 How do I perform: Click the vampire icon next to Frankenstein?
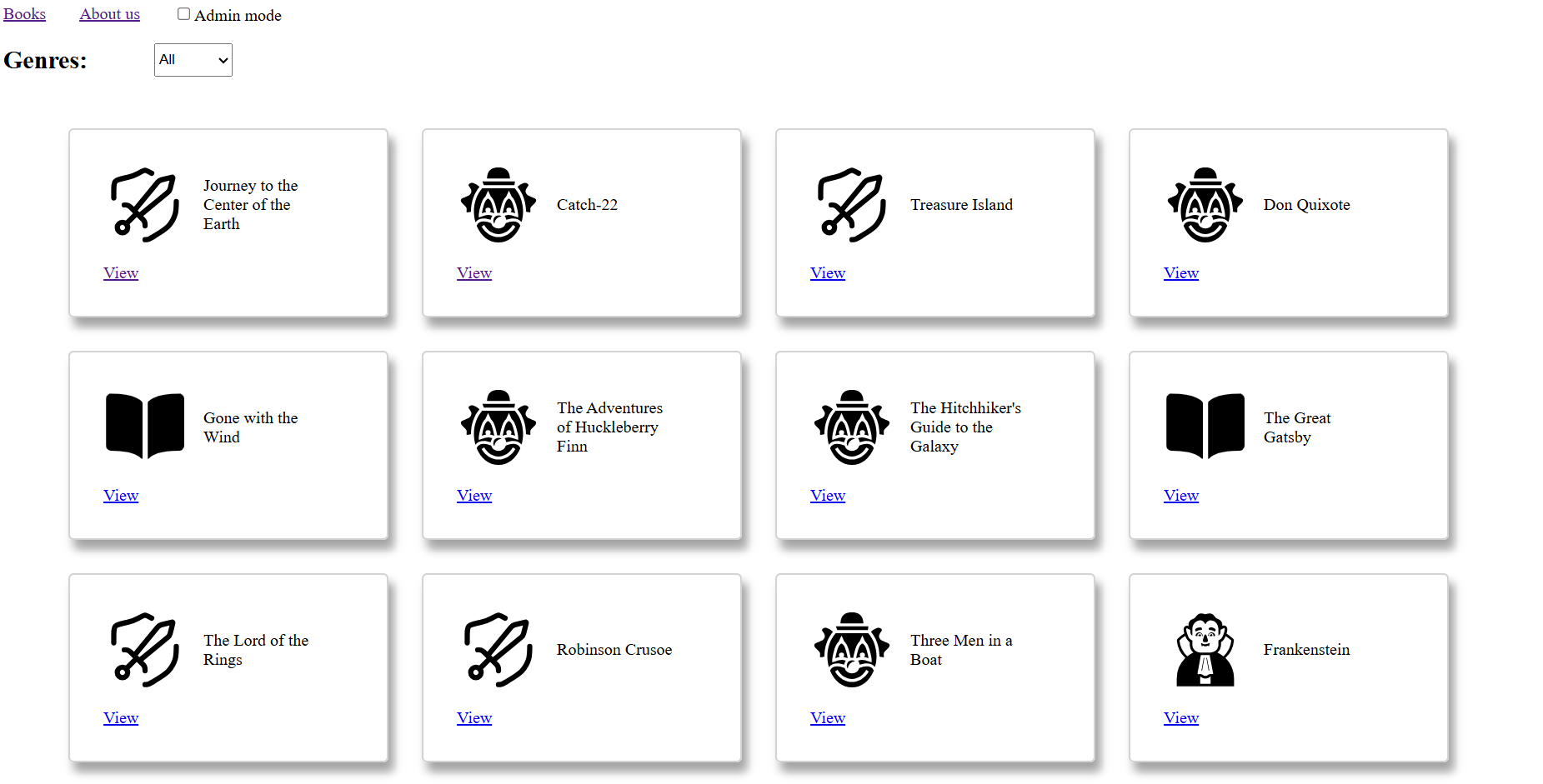coord(1205,650)
